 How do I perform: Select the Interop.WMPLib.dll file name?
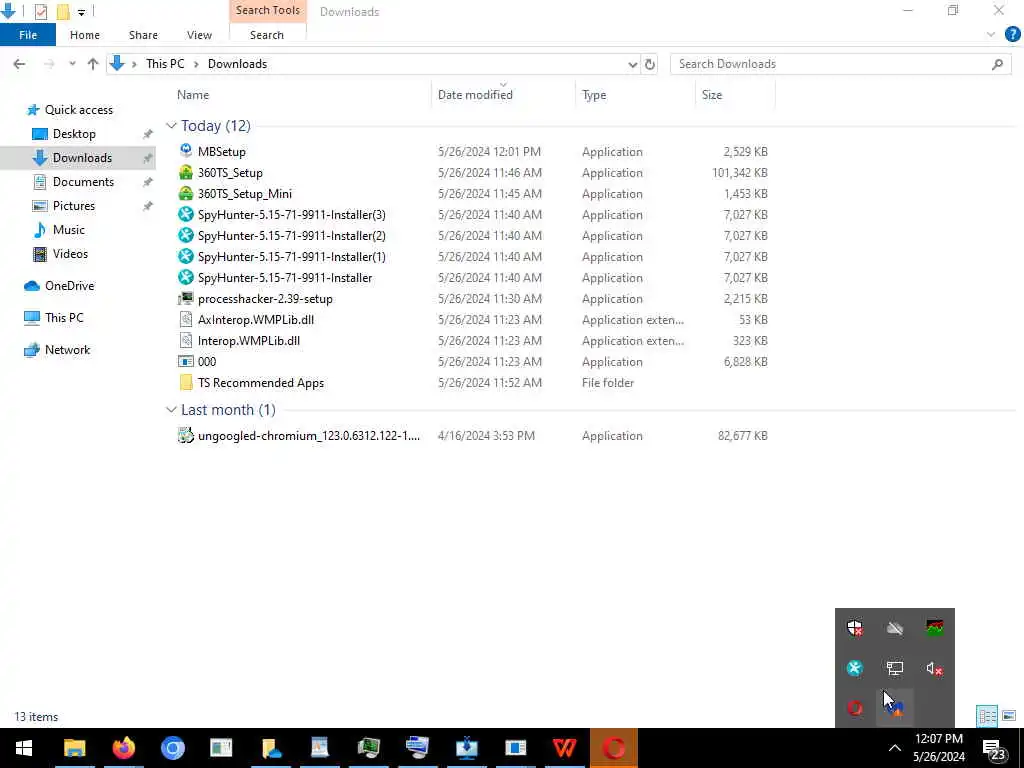pos(249,341)
